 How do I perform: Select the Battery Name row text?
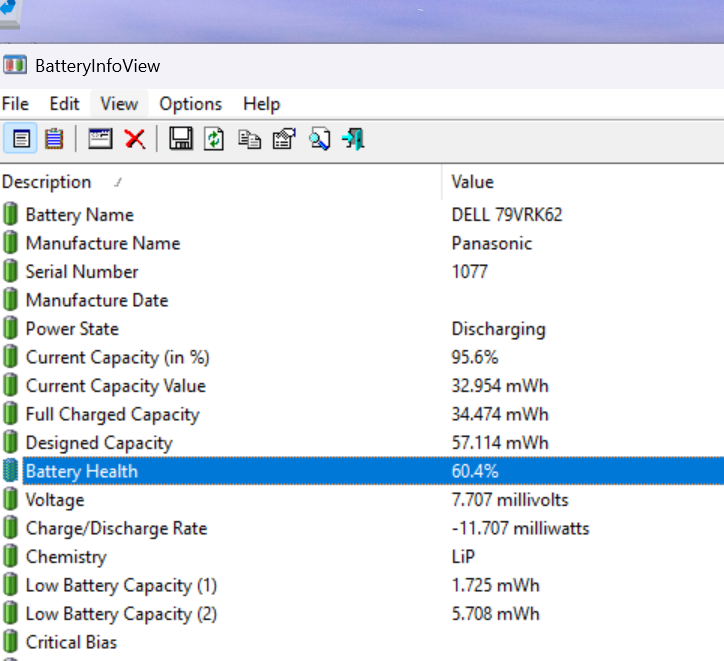click(x=79, y=215)
